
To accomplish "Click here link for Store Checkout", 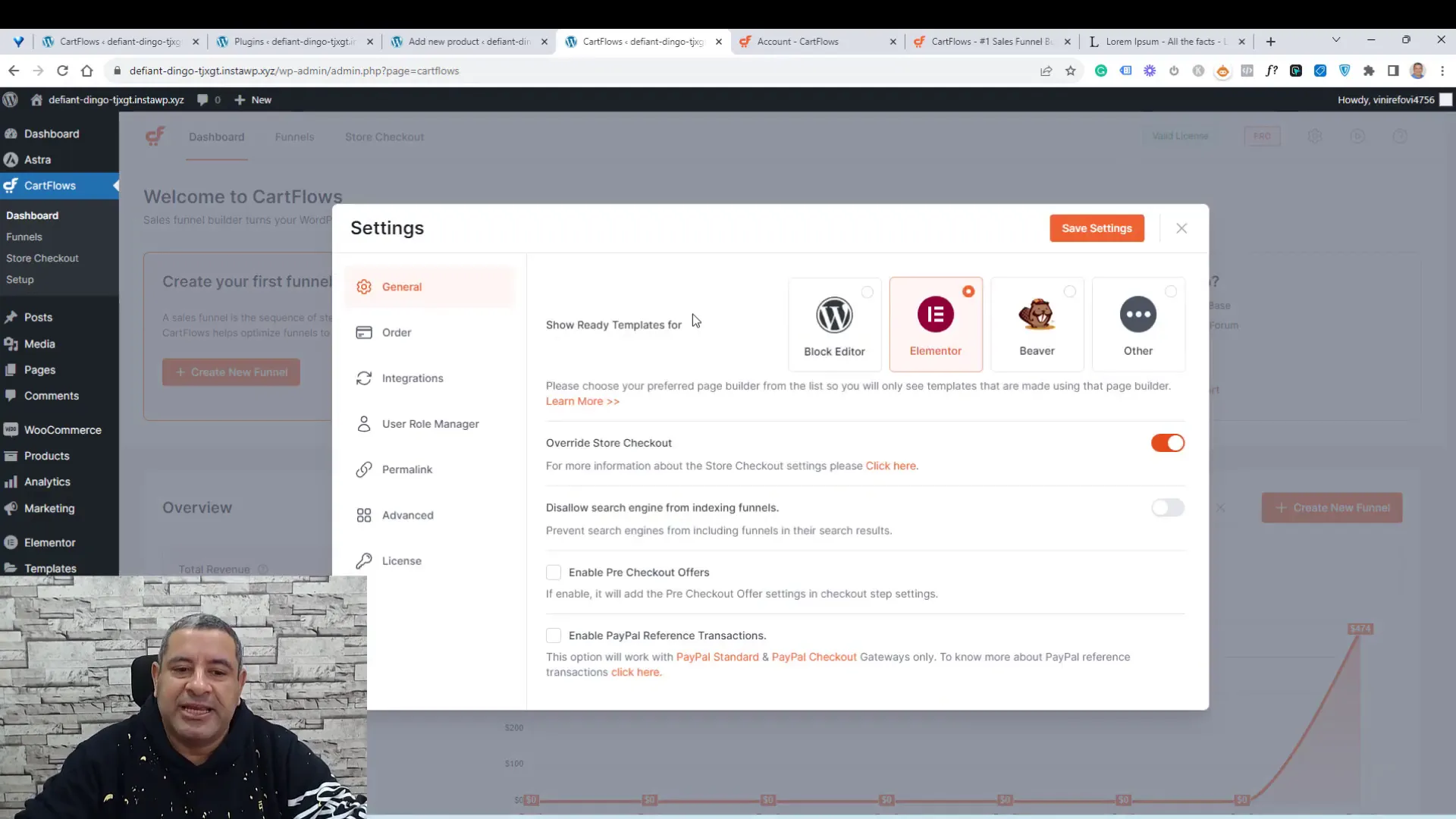I will (891, 465).
